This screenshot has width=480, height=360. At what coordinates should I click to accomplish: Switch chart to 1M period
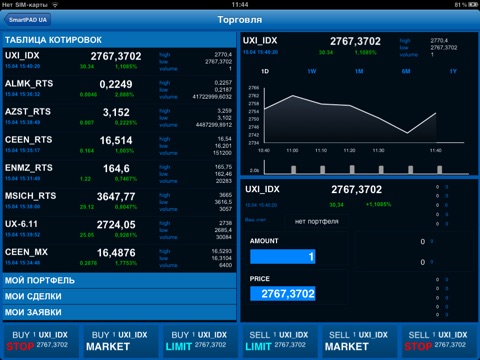pyautogui.click(x=359, y=71)
